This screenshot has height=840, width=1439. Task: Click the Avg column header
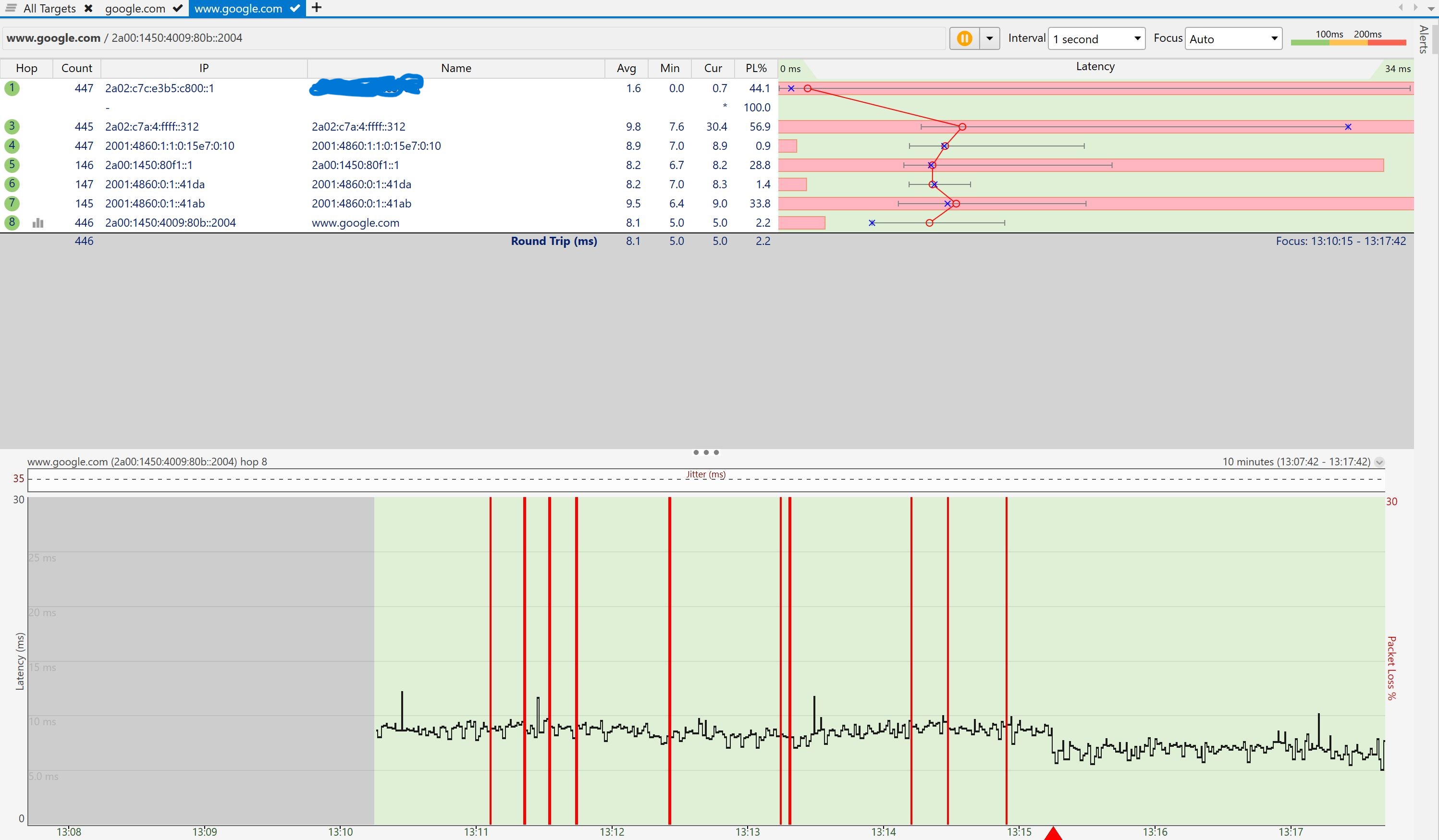point(627,68)
